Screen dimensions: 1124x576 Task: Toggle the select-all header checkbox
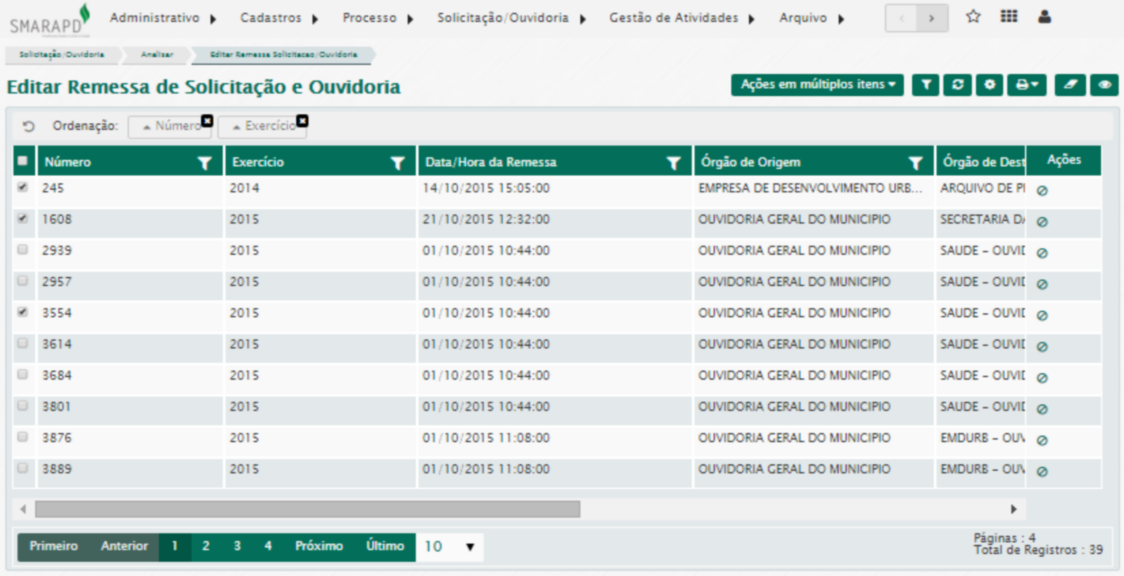tap(23, 161)
